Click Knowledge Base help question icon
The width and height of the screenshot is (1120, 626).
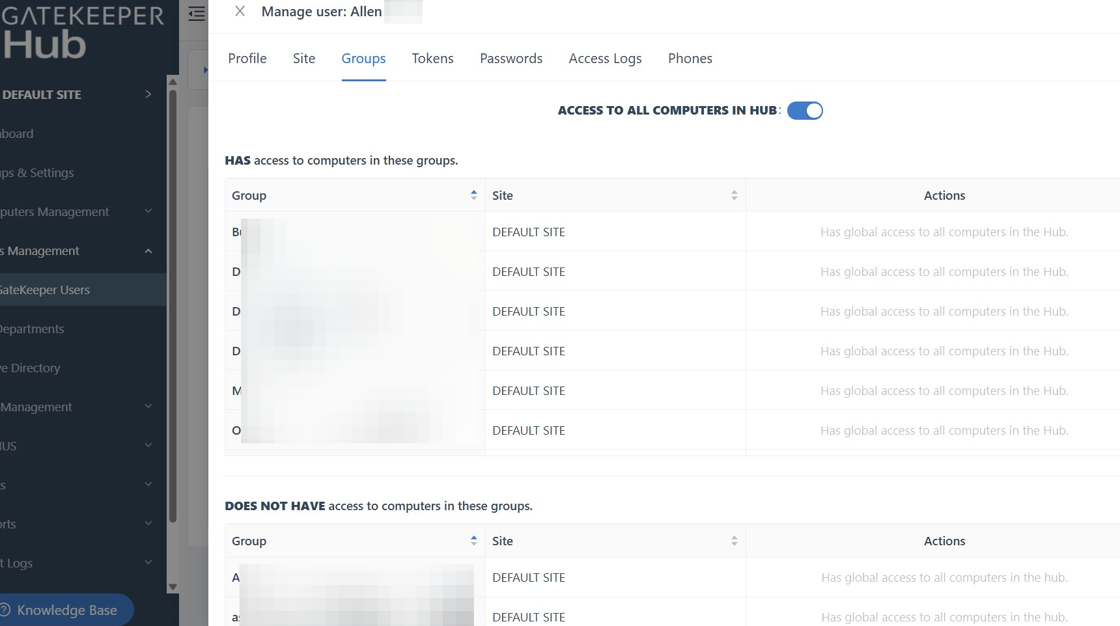pos(5,610)
